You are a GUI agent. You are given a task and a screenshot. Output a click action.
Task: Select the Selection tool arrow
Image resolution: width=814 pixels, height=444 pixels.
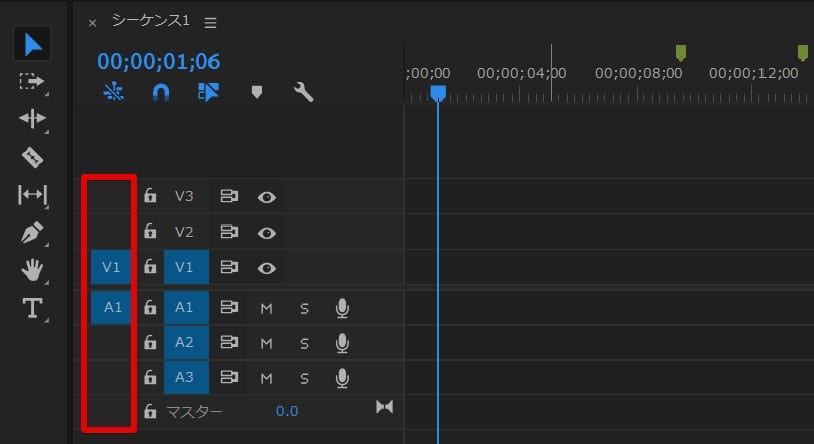click(32, 44)
